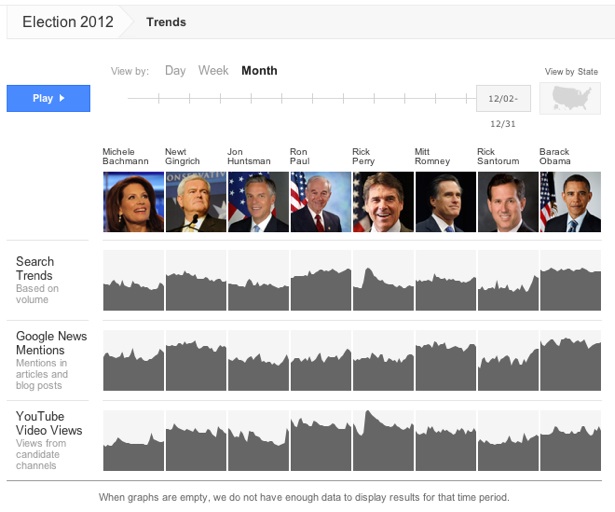Click Barack Obama's YouTube views graph
Viewport: 615px width, 512px height.
click(570, 441)
